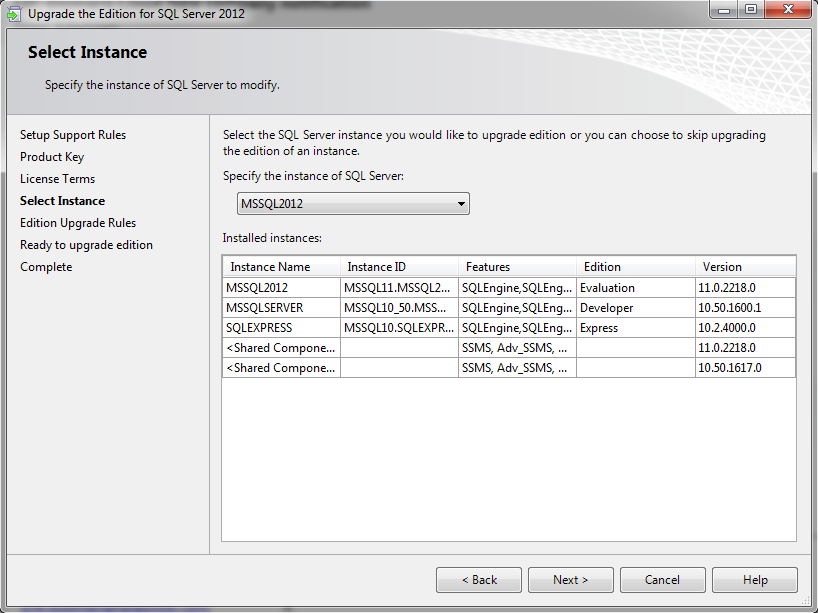The image size is (818, 613).
Task: Select the License Terms step
Action: pos(57,179)
